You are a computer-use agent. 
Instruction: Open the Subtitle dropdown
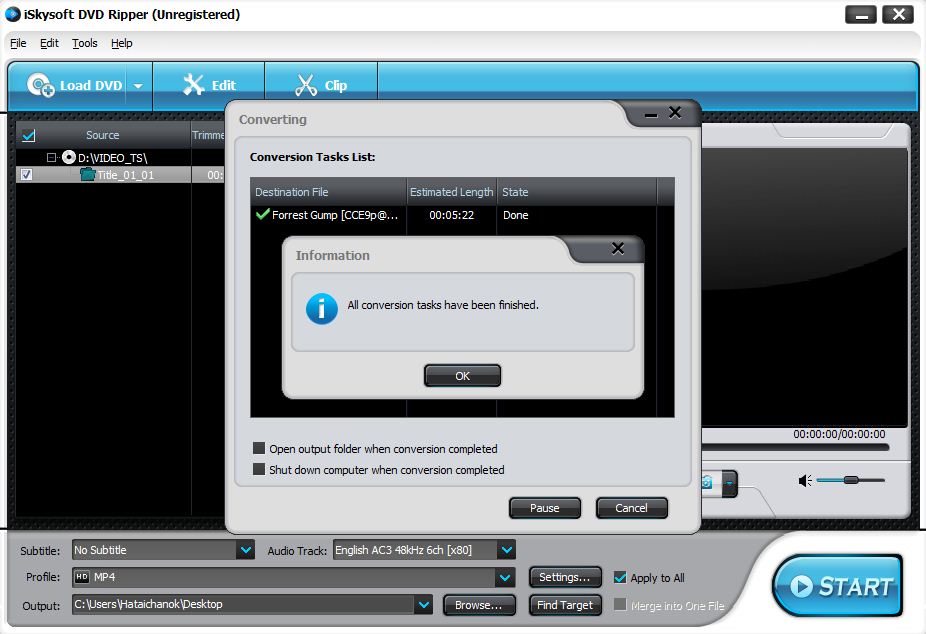click(246, 550)
